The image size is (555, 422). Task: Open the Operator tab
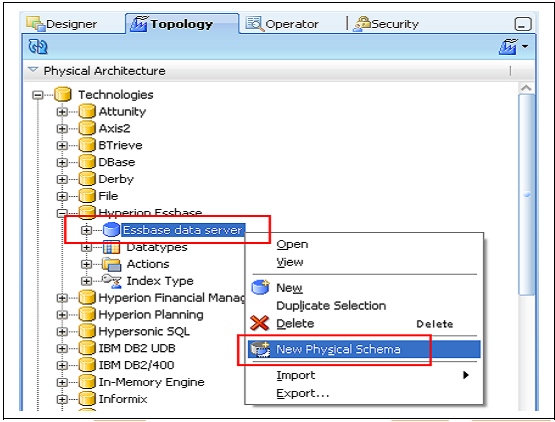[x=282, y=24]
